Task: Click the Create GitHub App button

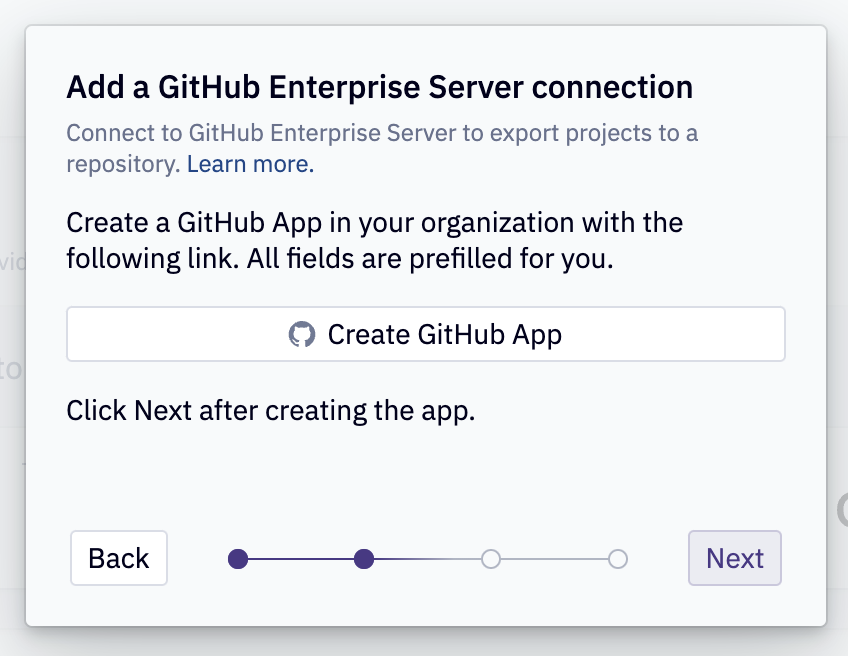Action: [x=425, y=333]
